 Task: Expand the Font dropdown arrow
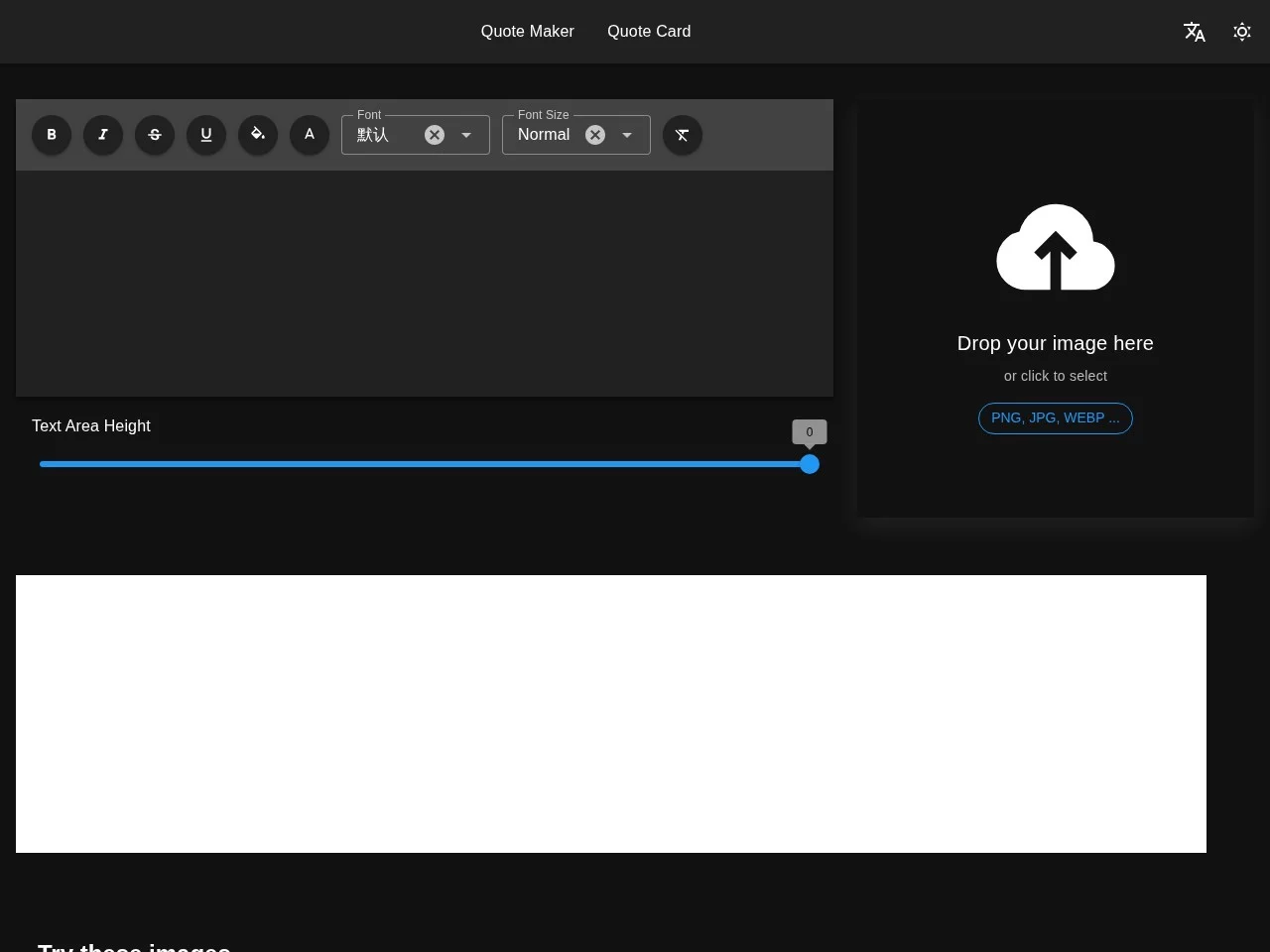466,135
